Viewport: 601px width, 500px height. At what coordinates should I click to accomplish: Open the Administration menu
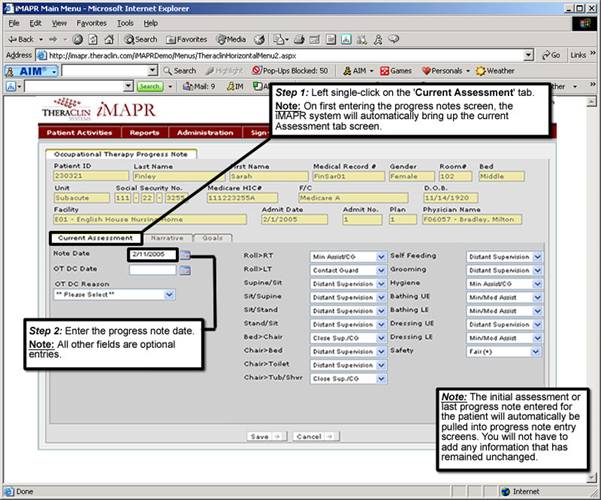(205, 133)
